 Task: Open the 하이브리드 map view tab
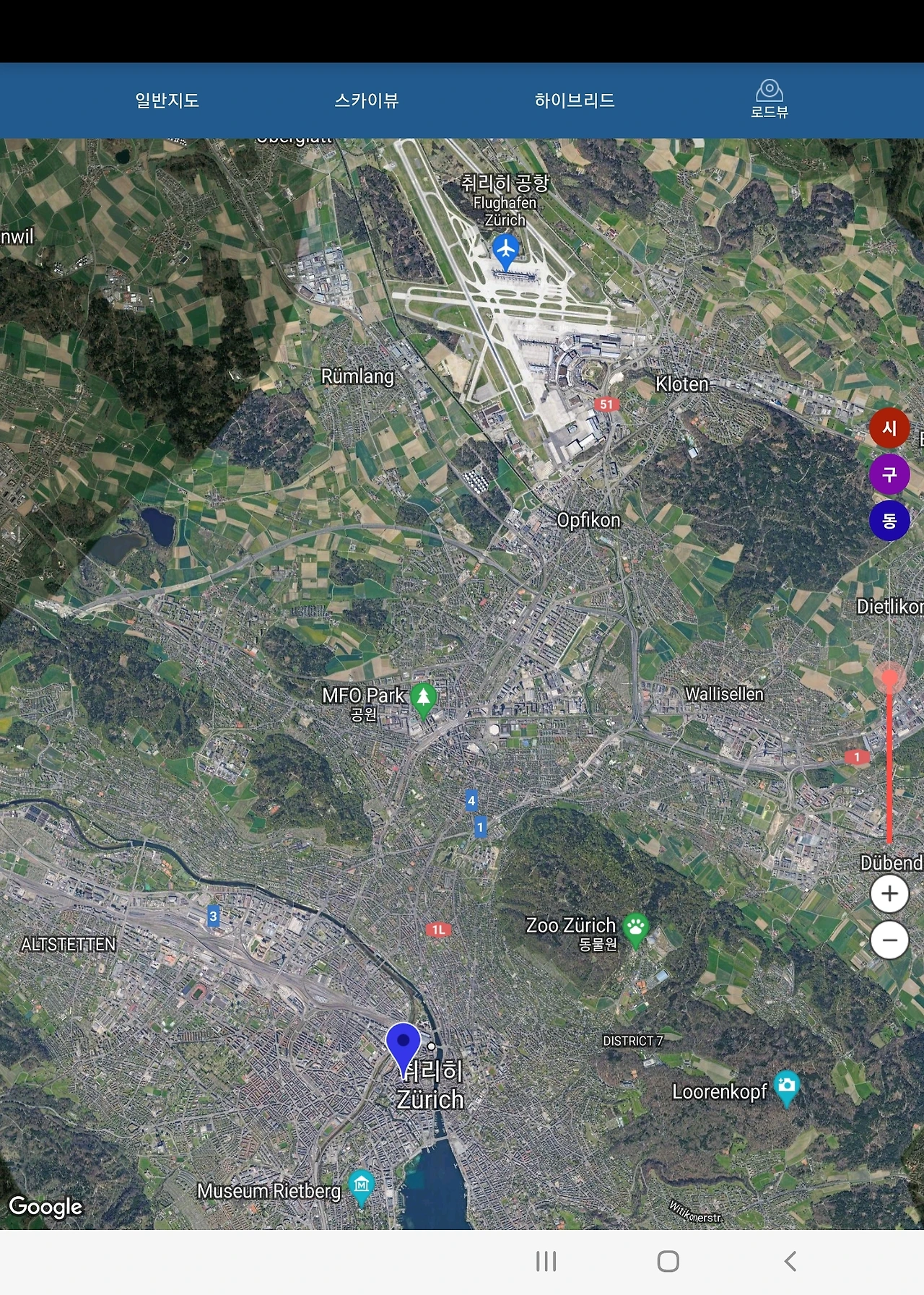coord(575,100)
